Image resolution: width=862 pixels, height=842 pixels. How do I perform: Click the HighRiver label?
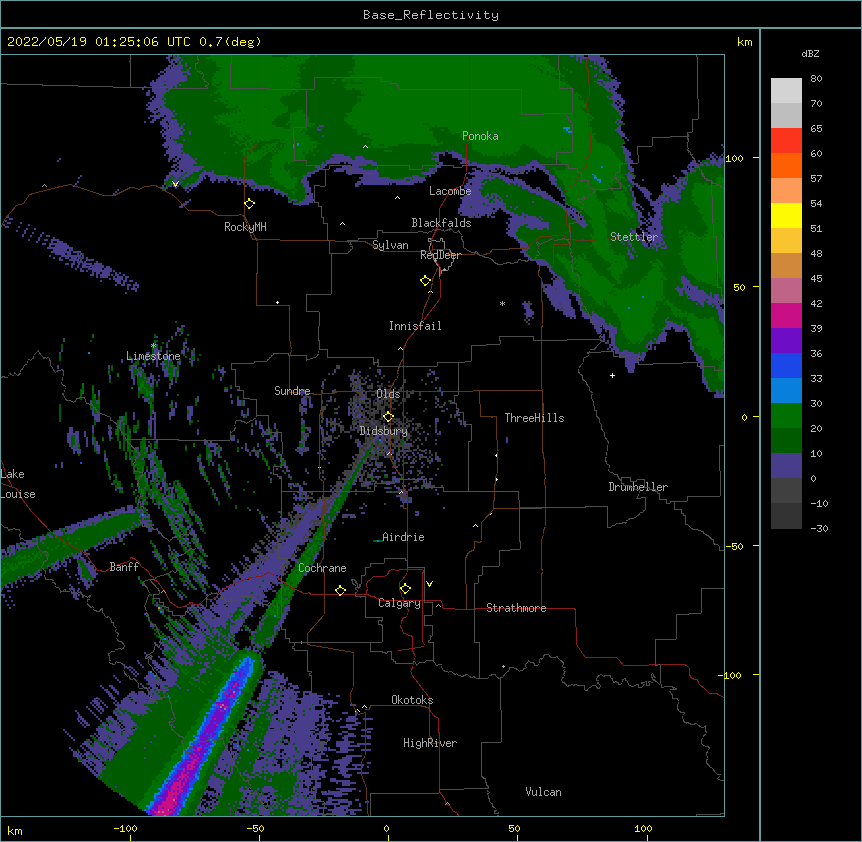pyautogui.click(x=430, y=743)
